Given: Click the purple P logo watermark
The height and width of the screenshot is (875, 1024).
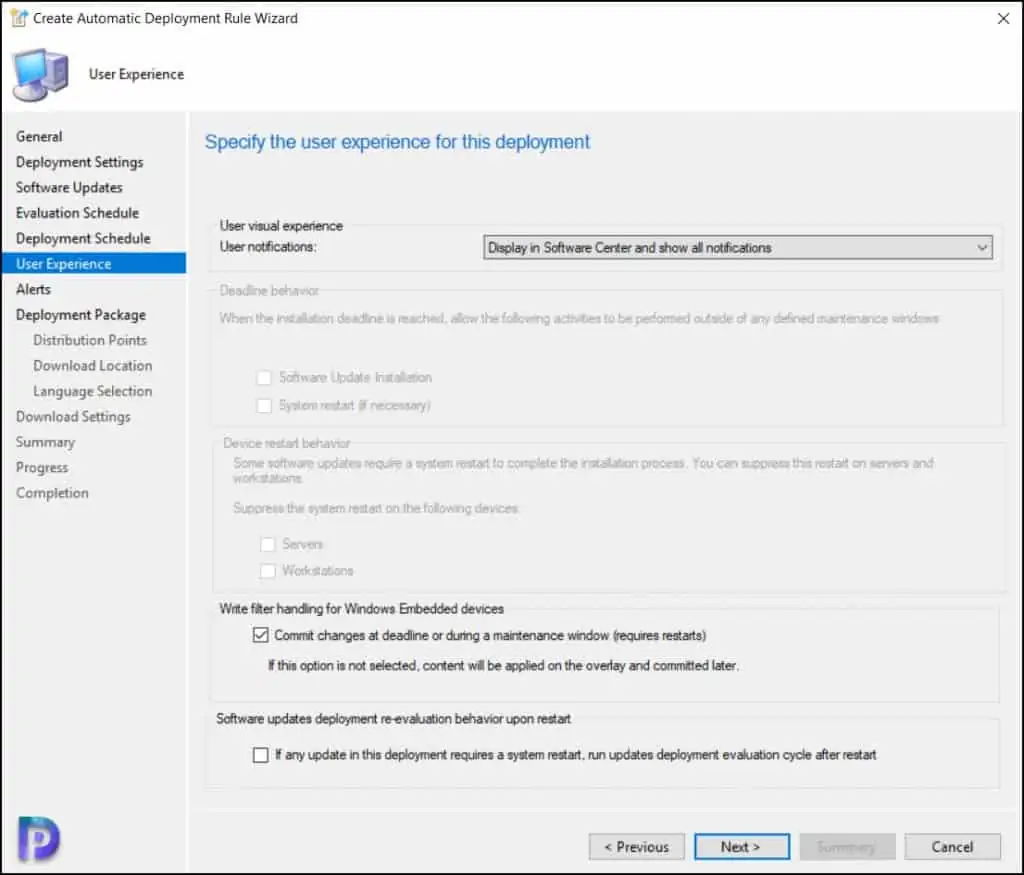Looking at the screenshot, I should [x=38, y=838].
